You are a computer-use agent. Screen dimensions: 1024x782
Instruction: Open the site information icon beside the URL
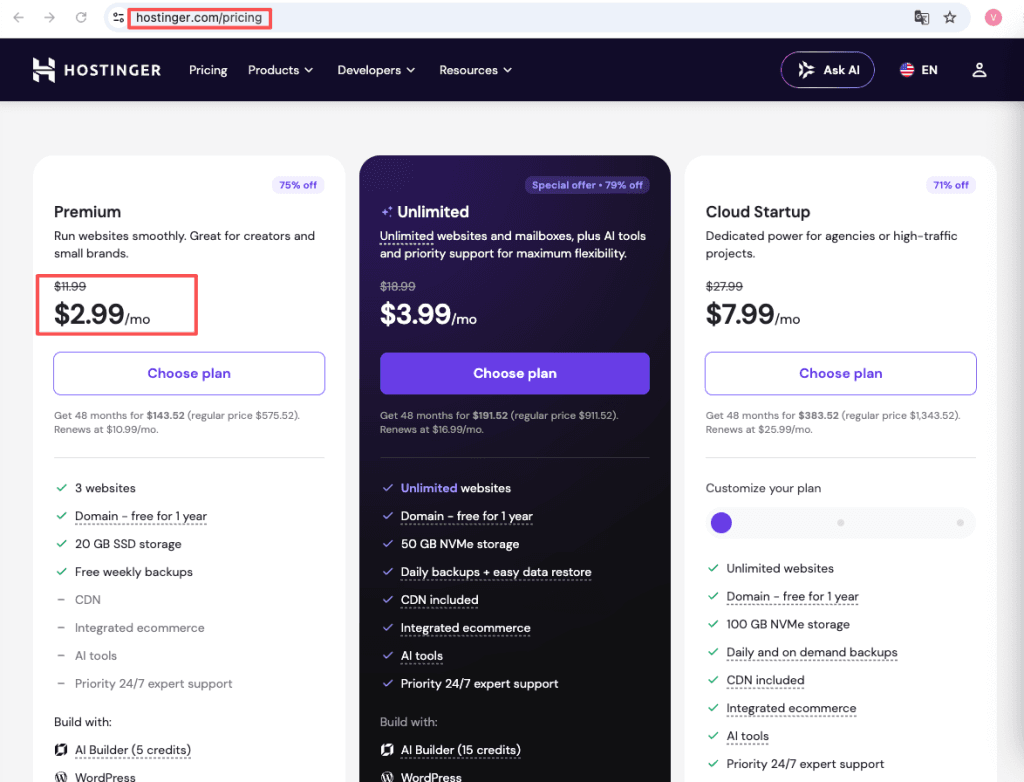pos(118,18)
